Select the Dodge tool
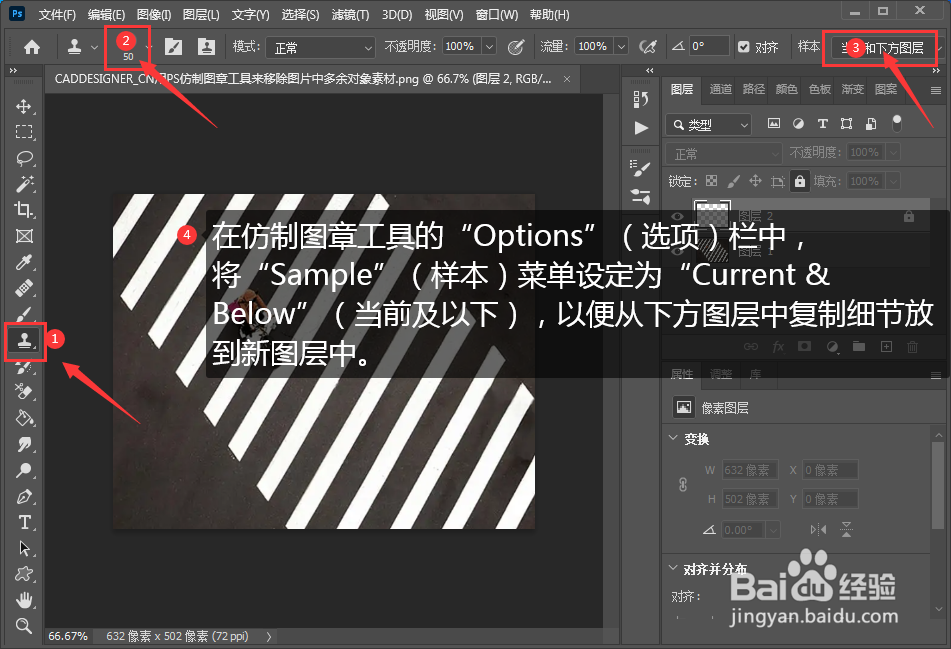The image size is (951, 649). point(24,471)
